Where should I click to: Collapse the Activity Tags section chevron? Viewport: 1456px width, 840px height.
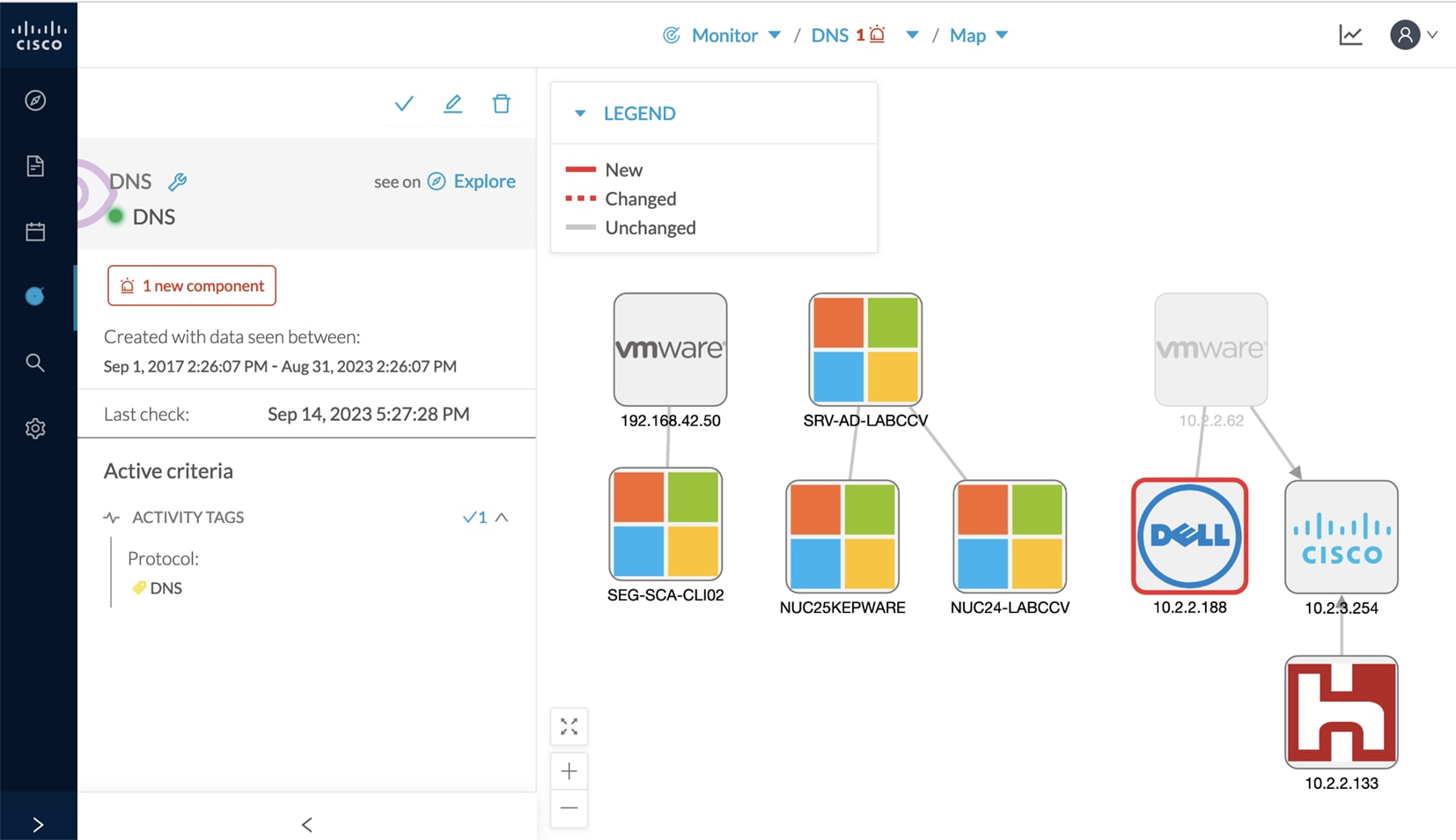coord(502,518)
